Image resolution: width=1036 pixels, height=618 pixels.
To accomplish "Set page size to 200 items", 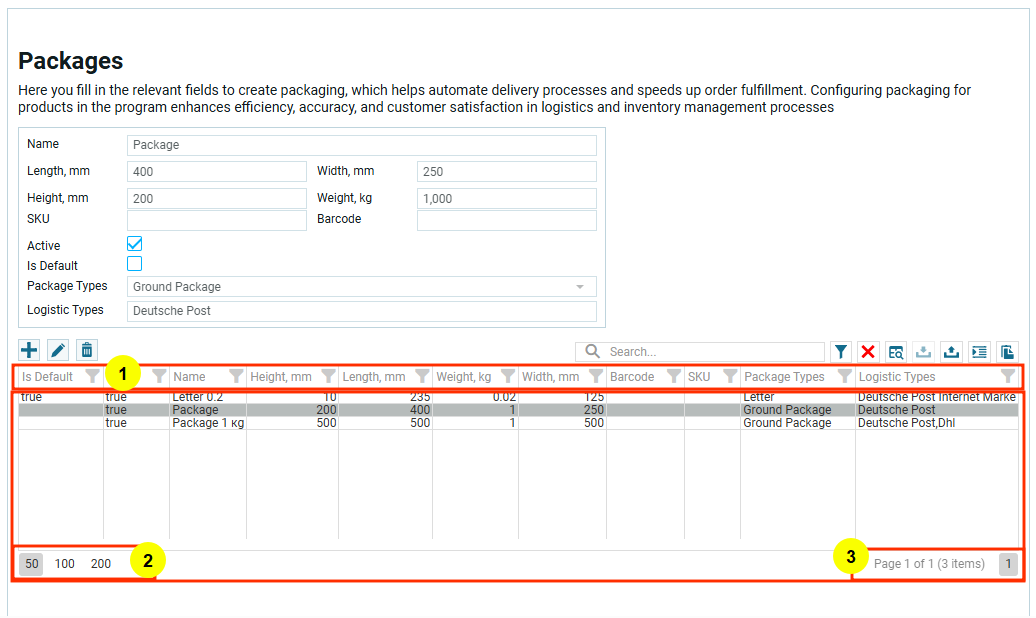I will pyautogui.click(x=101, y=564).
